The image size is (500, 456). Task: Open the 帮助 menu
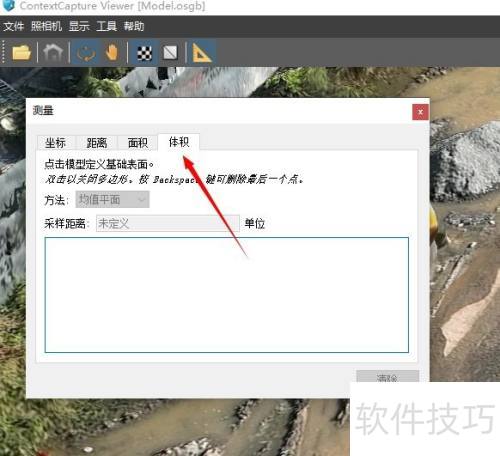tap(134, 26)
